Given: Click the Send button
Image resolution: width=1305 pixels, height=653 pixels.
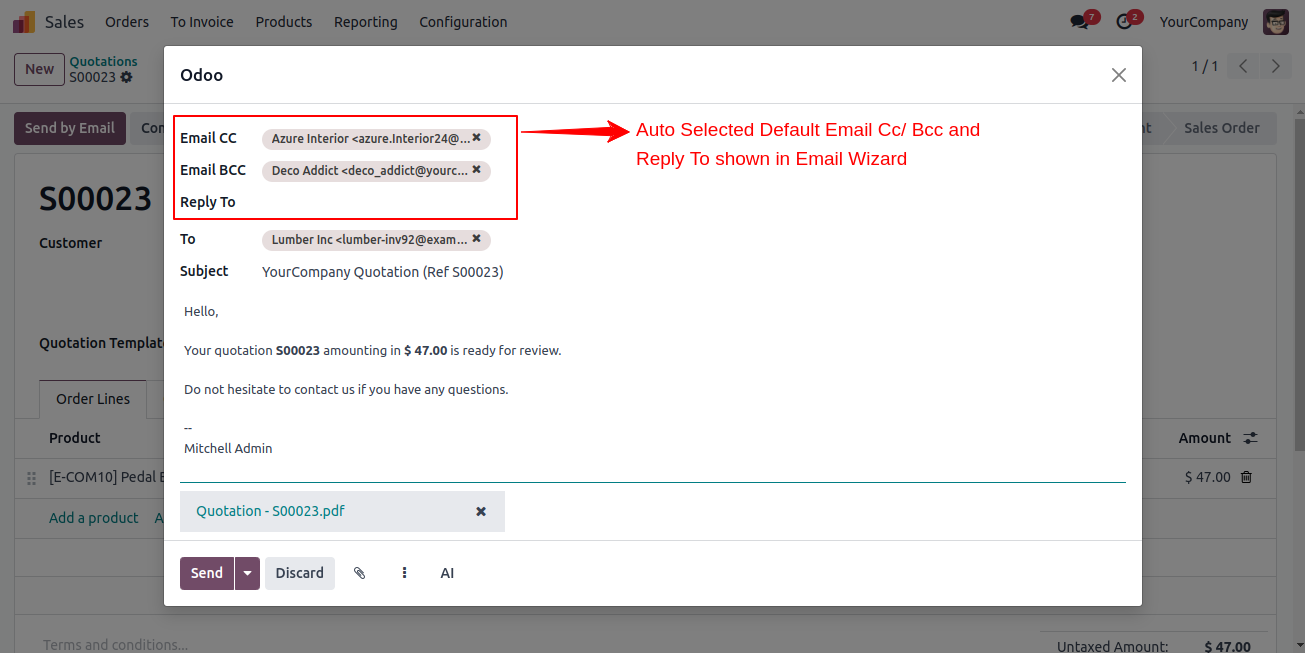Looking at the screenshot, I should pyautogui.click(x=207, y=573).
